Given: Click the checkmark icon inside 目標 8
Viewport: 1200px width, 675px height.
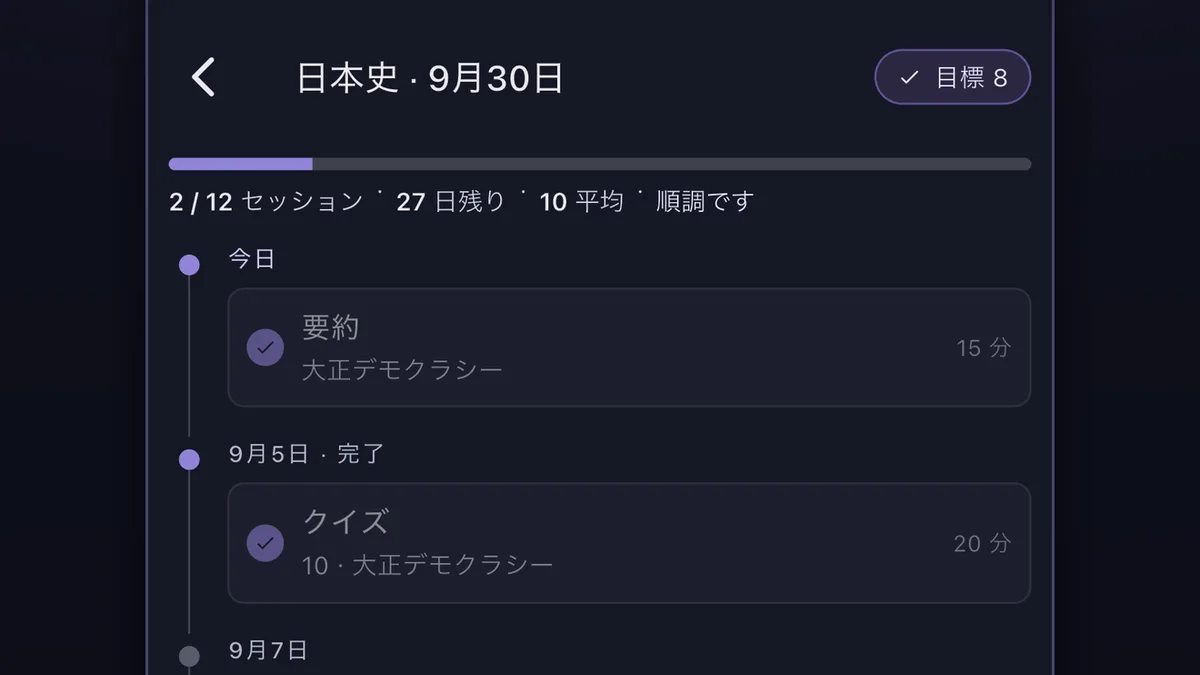Looking at the screenshot, I should pos(909,78).
